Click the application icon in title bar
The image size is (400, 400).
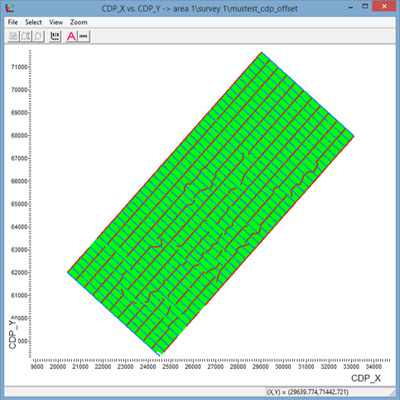[11, 7]
